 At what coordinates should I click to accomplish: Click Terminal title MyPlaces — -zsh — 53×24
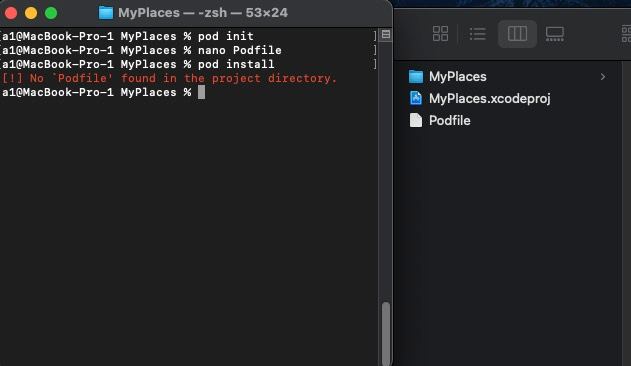coord(203,13)
